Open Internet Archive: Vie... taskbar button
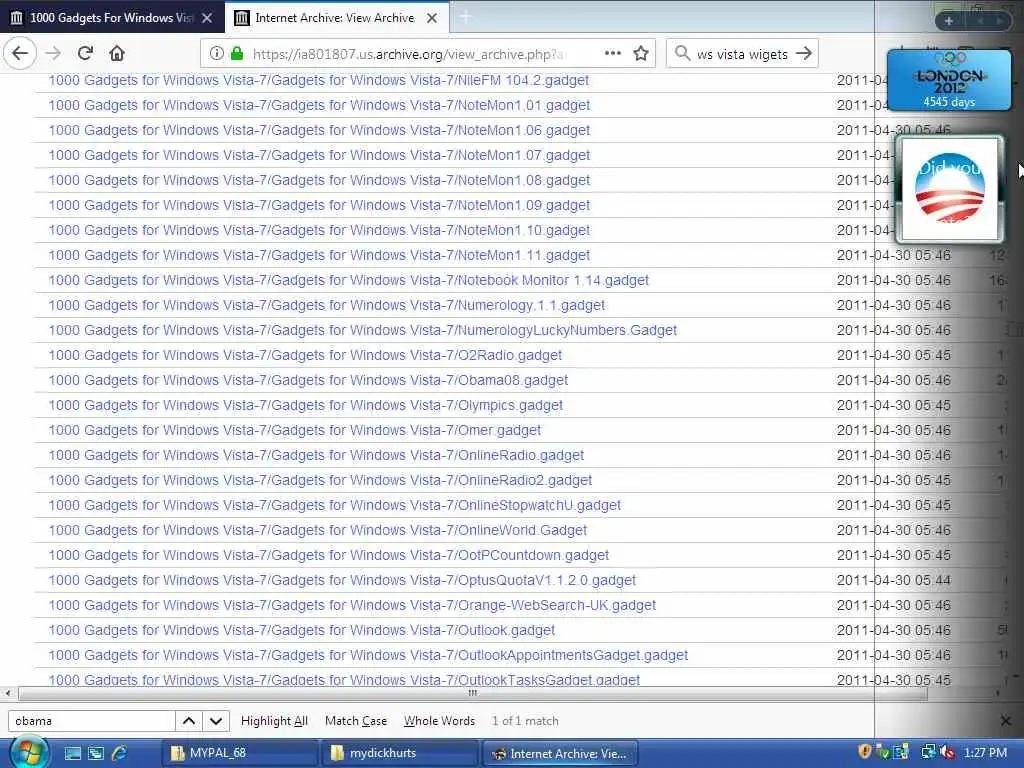This screenshot has height=768, width=1024. pyautogui.click(x=560, y=753)
